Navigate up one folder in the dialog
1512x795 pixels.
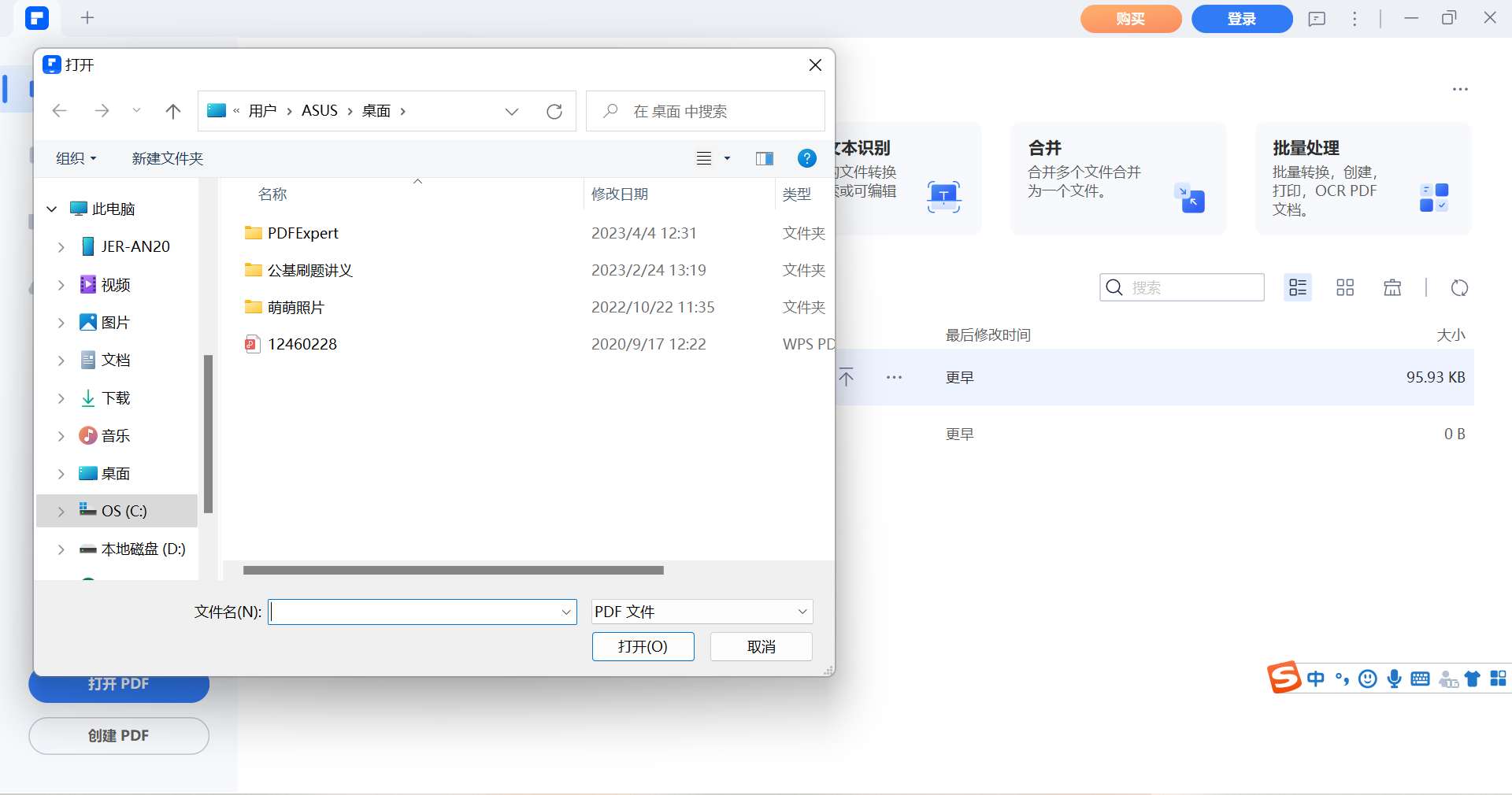pos(172,111)
